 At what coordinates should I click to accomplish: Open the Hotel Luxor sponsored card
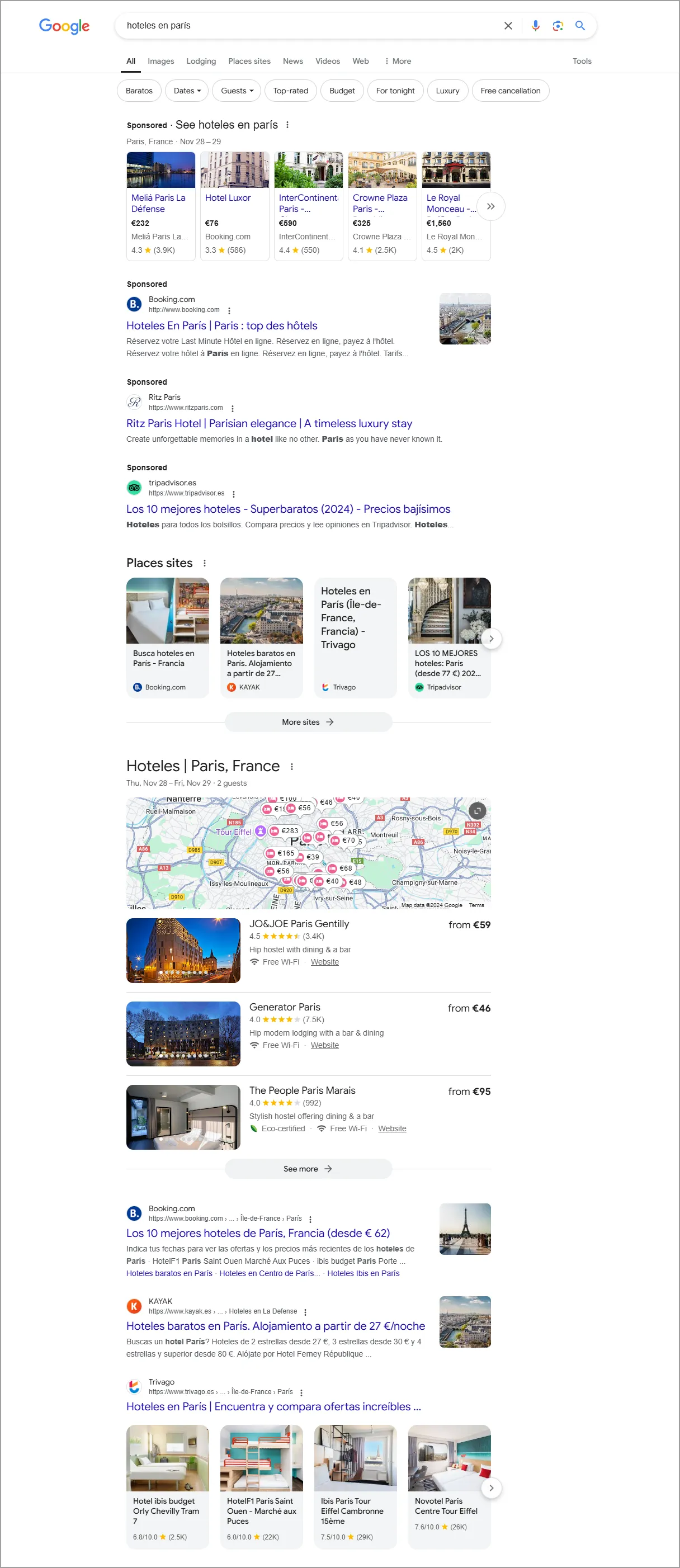click(234, 206)
